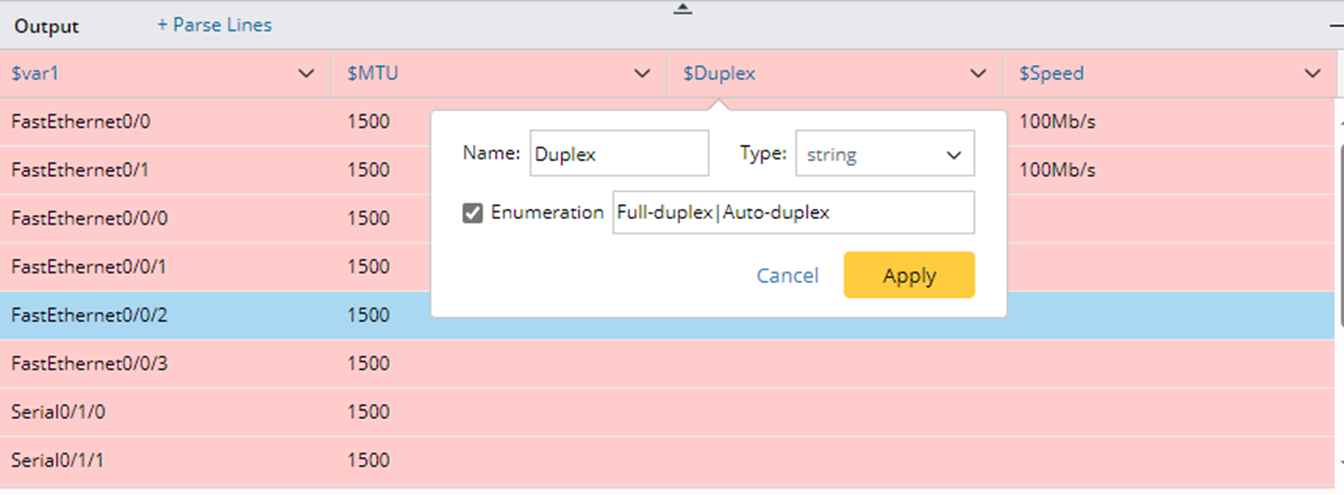Screen dimensions: 1344x495
Task: Focus the Name field containing Duplex
Action: click(x=619, y=154)
